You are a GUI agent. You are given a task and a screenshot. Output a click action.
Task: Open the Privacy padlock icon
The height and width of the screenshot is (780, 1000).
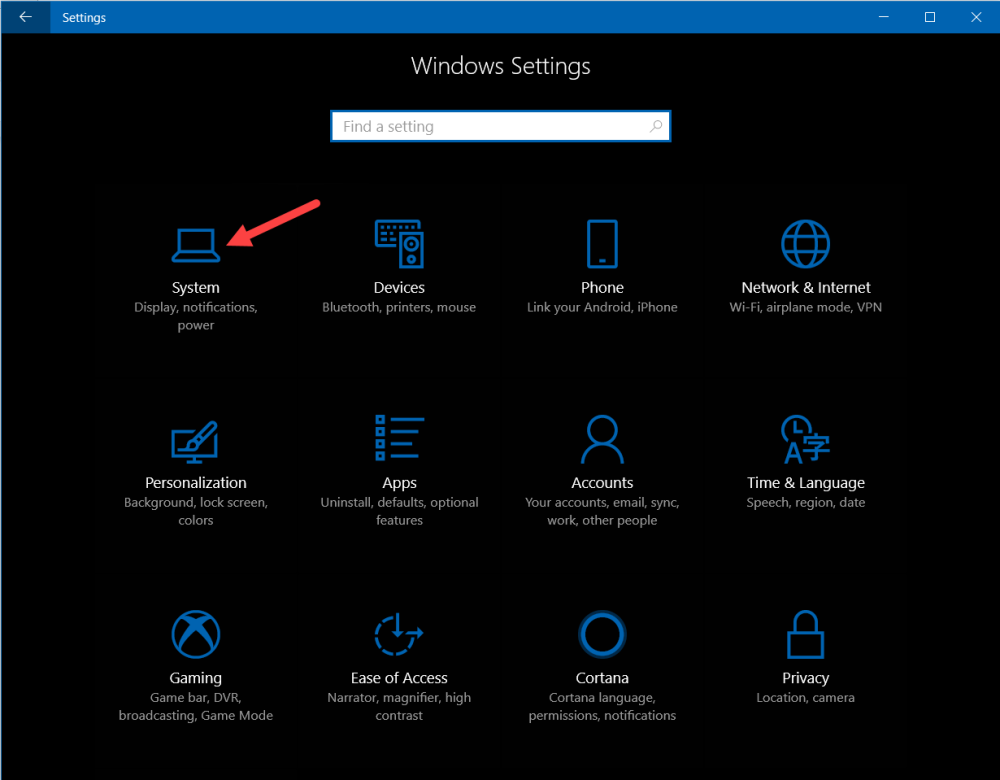pyautogui.click(x=805, y=634)
